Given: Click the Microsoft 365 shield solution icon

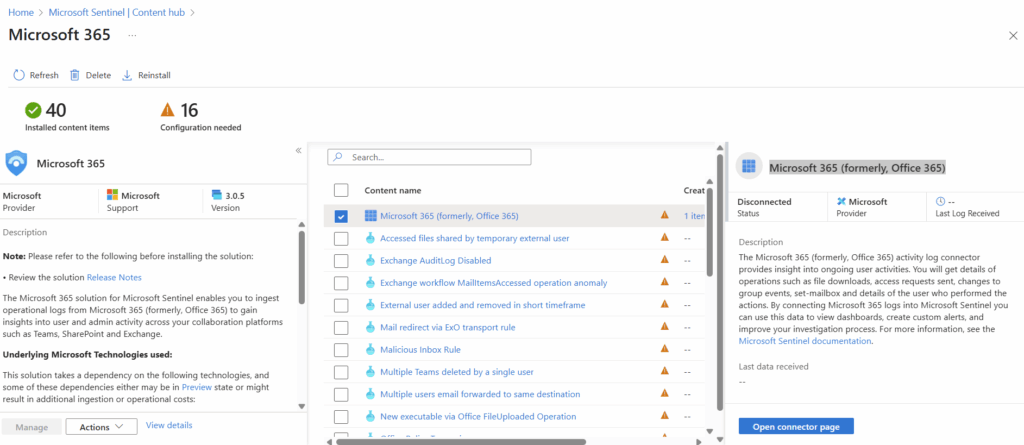Looking at the screenshot, I should click(x=16, y=163).
